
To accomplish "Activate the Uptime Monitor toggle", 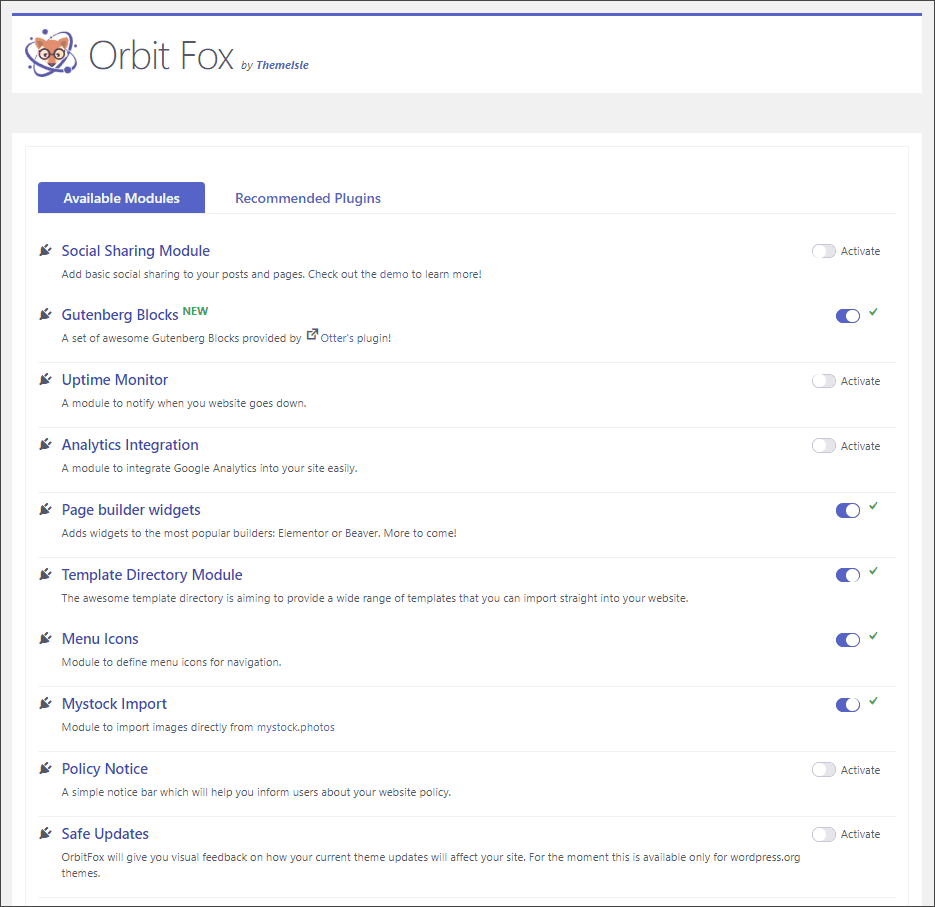I will [x=823, y=381].
